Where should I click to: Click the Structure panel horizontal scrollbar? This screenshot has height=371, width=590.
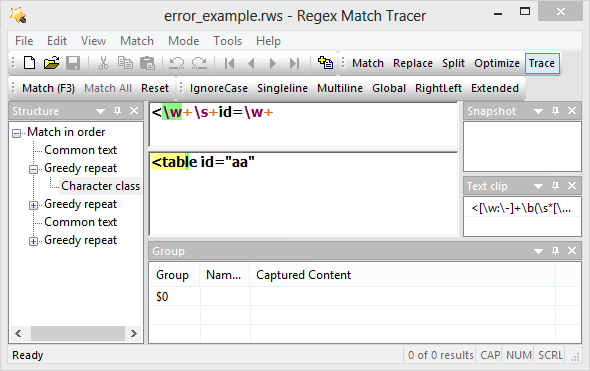coord(76,333)
